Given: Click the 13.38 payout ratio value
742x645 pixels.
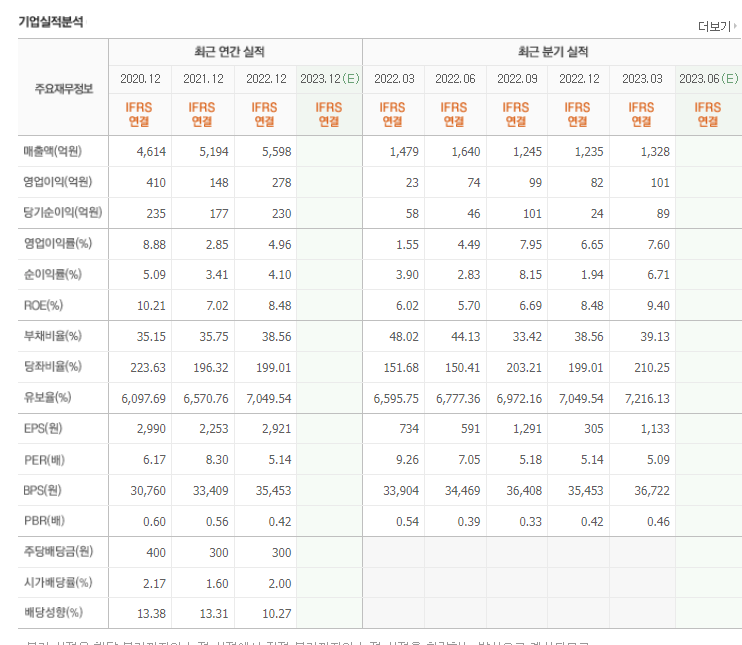Looking at the screenshot, I should [x=151, y=614].
